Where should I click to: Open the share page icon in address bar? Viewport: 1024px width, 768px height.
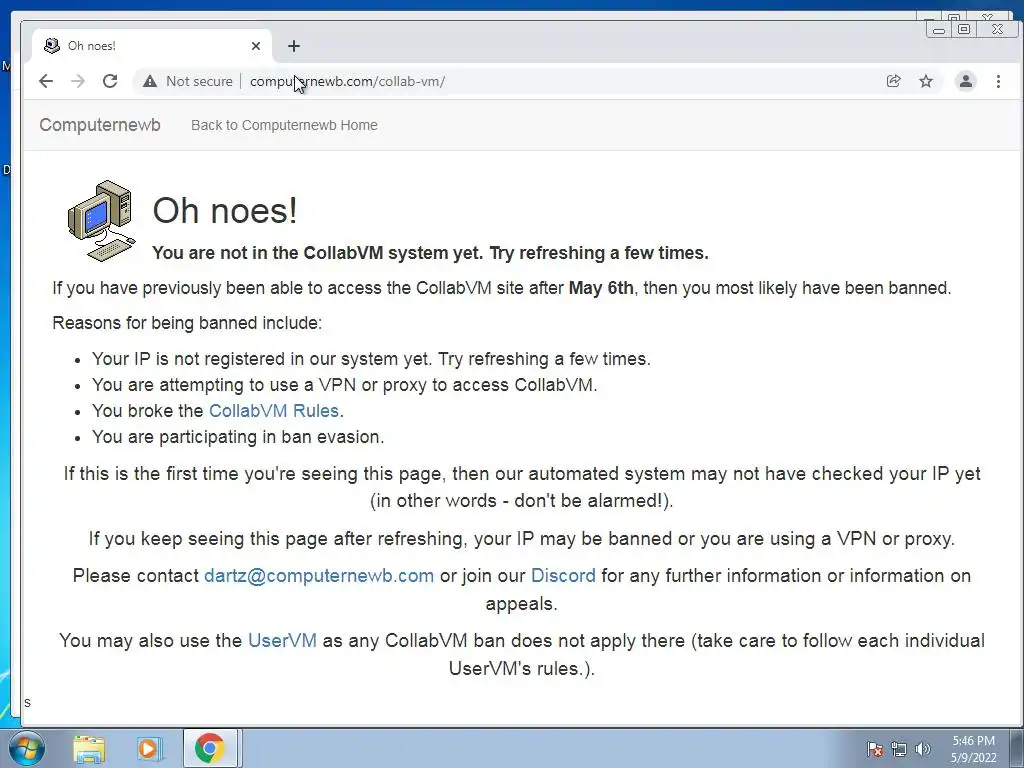tap(893, 81)
